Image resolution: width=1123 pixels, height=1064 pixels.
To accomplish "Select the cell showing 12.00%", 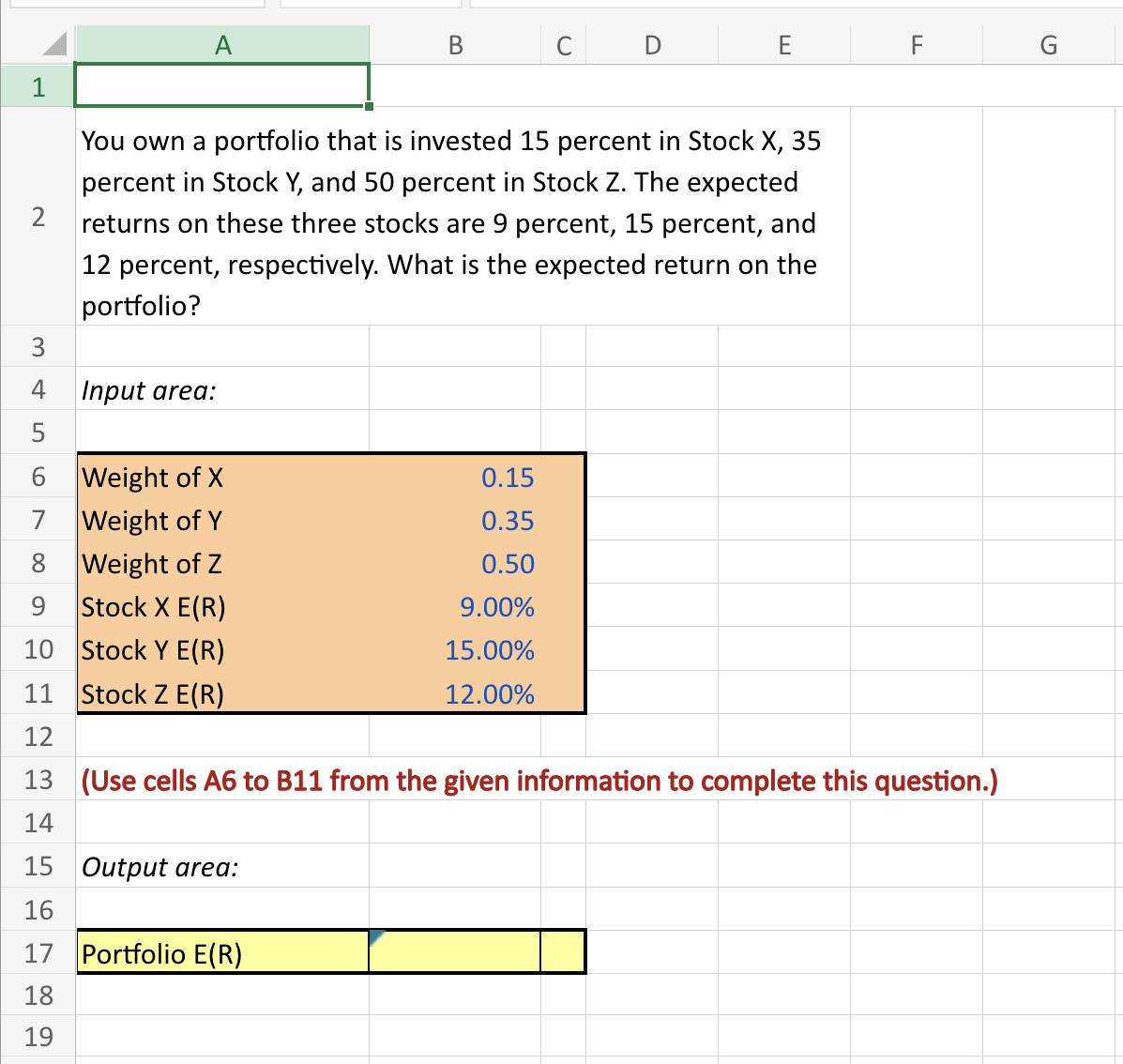I will pos(455,694).
